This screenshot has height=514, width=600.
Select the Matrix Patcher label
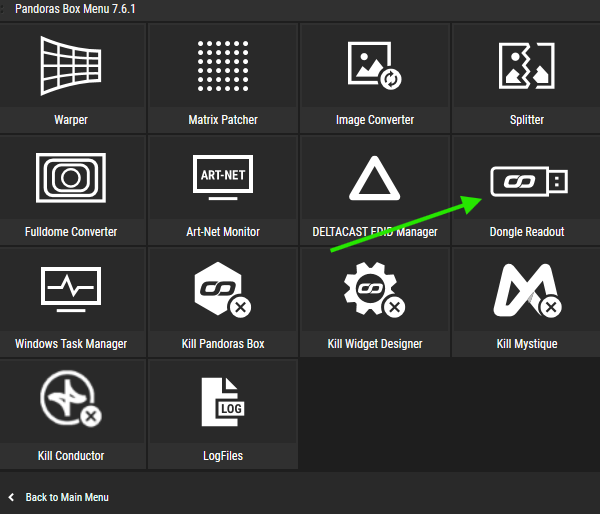[223, 120]
